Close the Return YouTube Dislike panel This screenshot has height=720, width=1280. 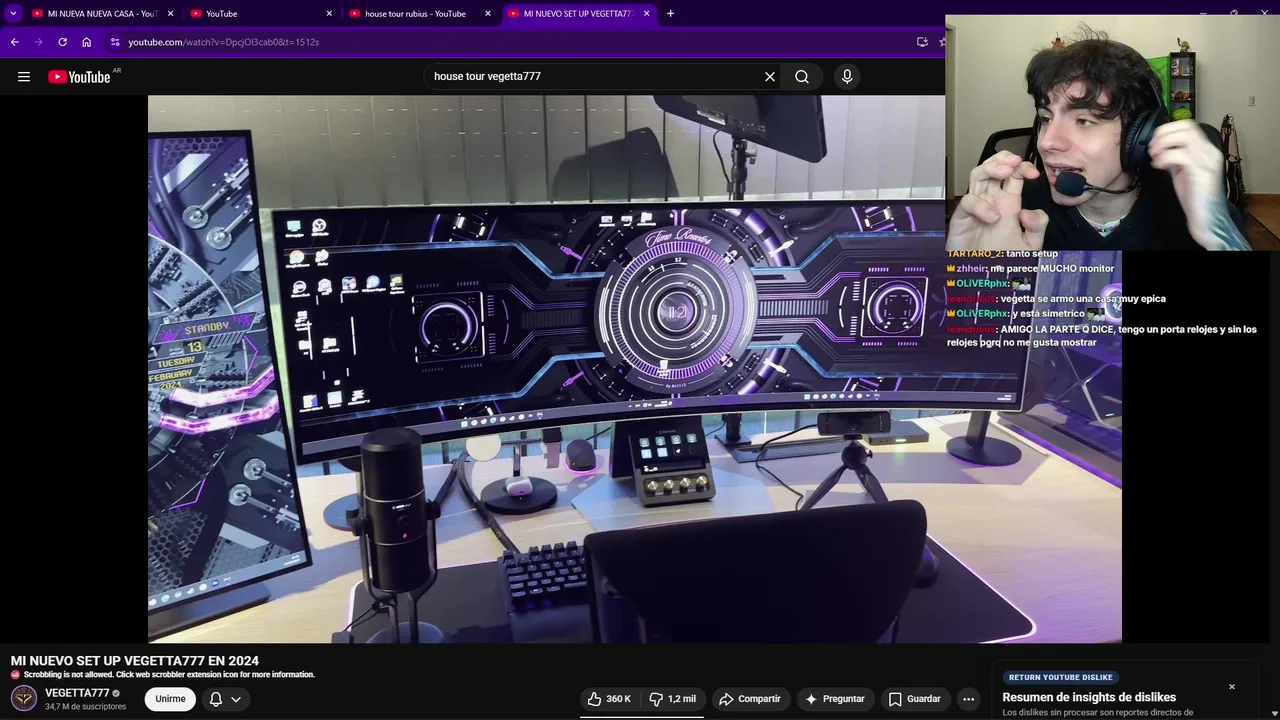1232,687
